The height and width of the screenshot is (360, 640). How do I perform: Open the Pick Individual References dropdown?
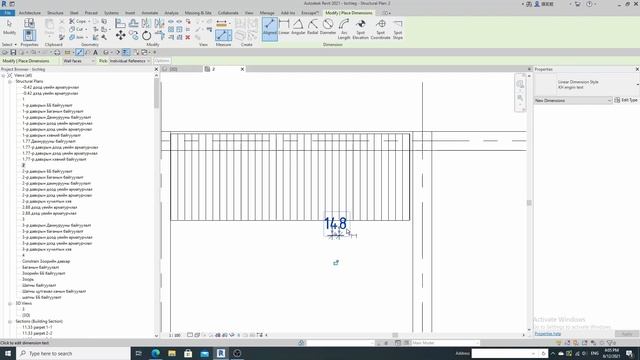[x=129, y=61]
